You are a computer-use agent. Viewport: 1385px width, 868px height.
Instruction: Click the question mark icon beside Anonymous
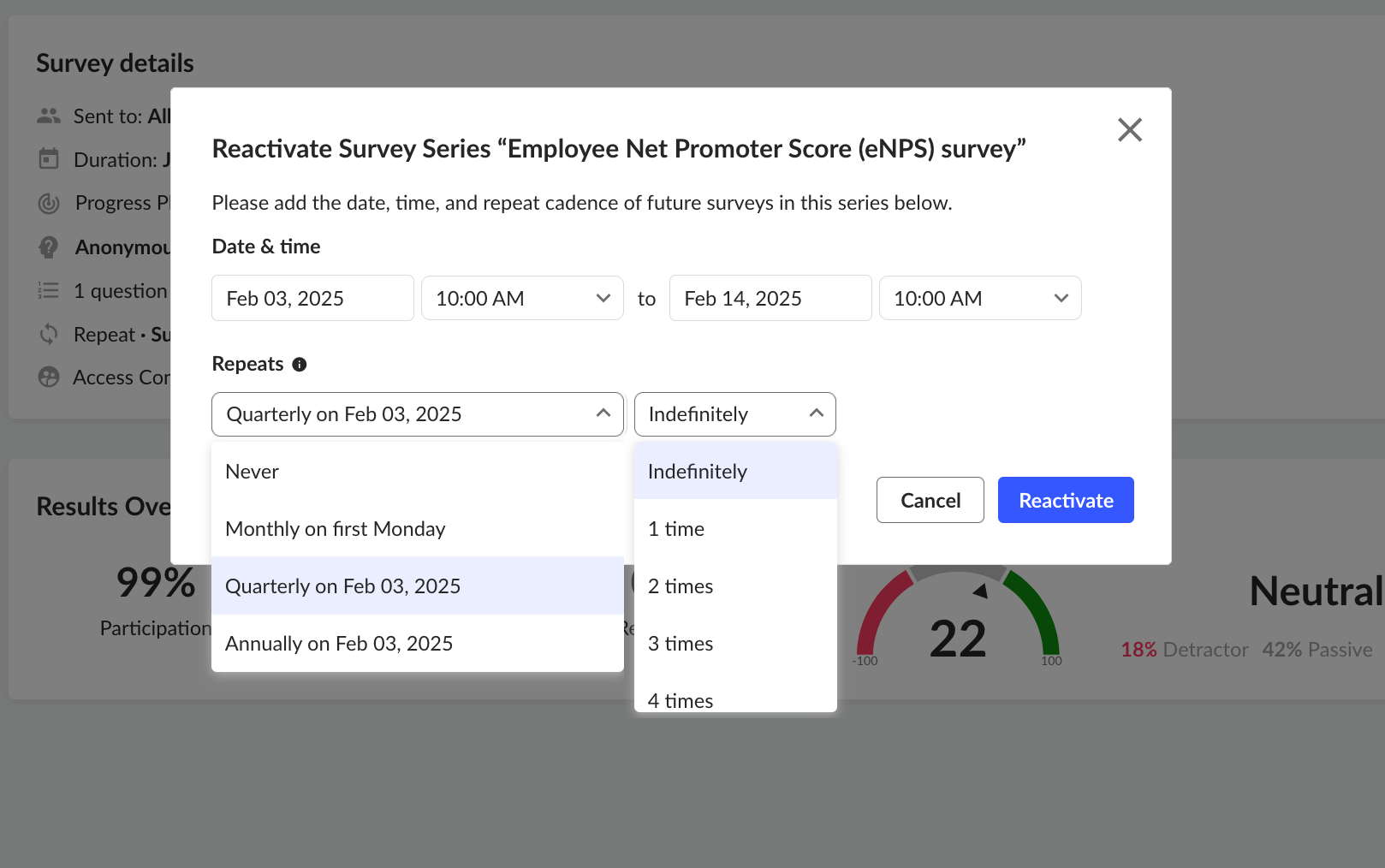click(49, 247)
